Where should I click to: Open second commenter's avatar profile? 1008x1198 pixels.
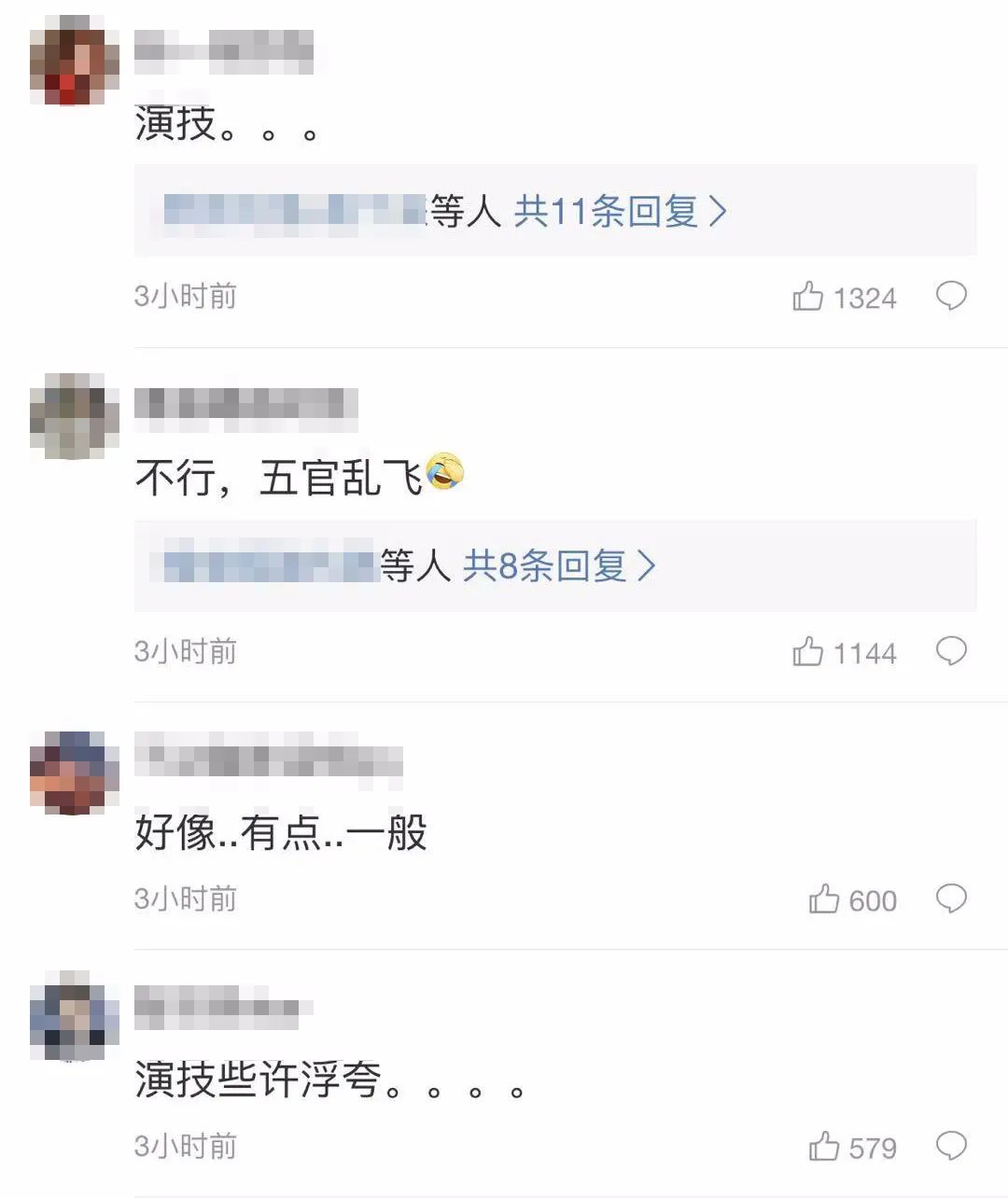(74, 416)
